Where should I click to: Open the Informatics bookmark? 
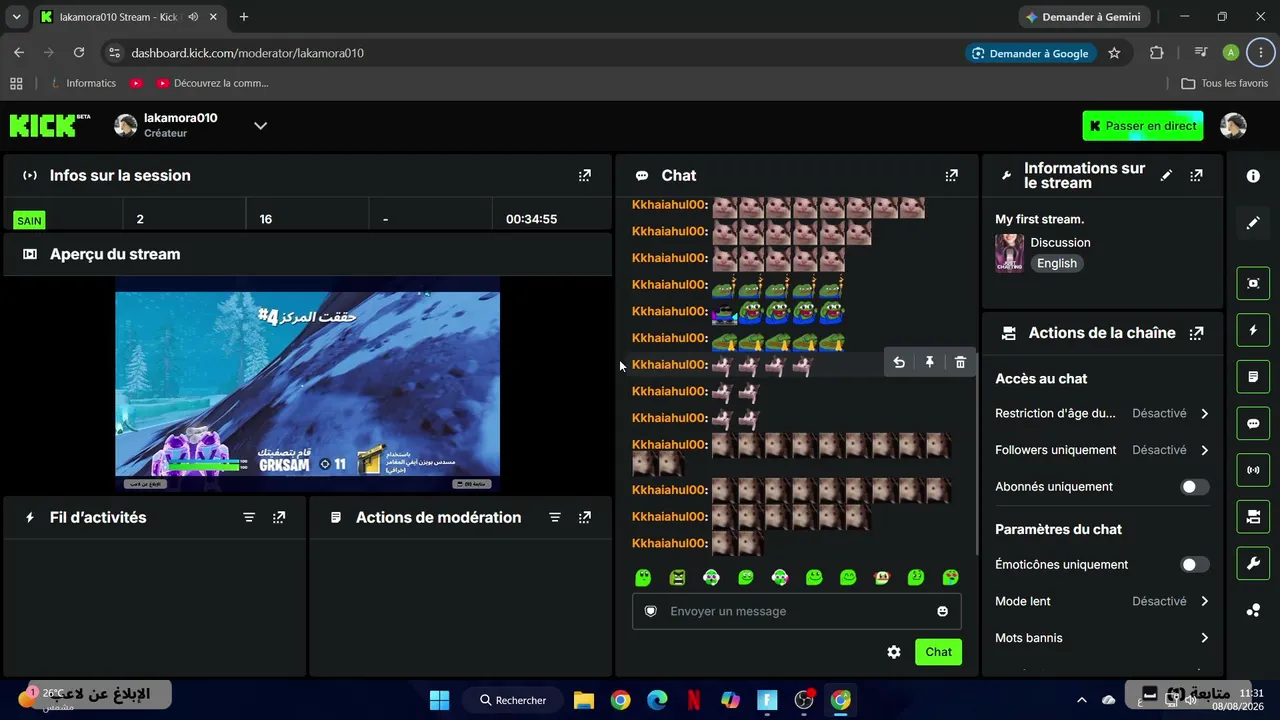point(84,83)
